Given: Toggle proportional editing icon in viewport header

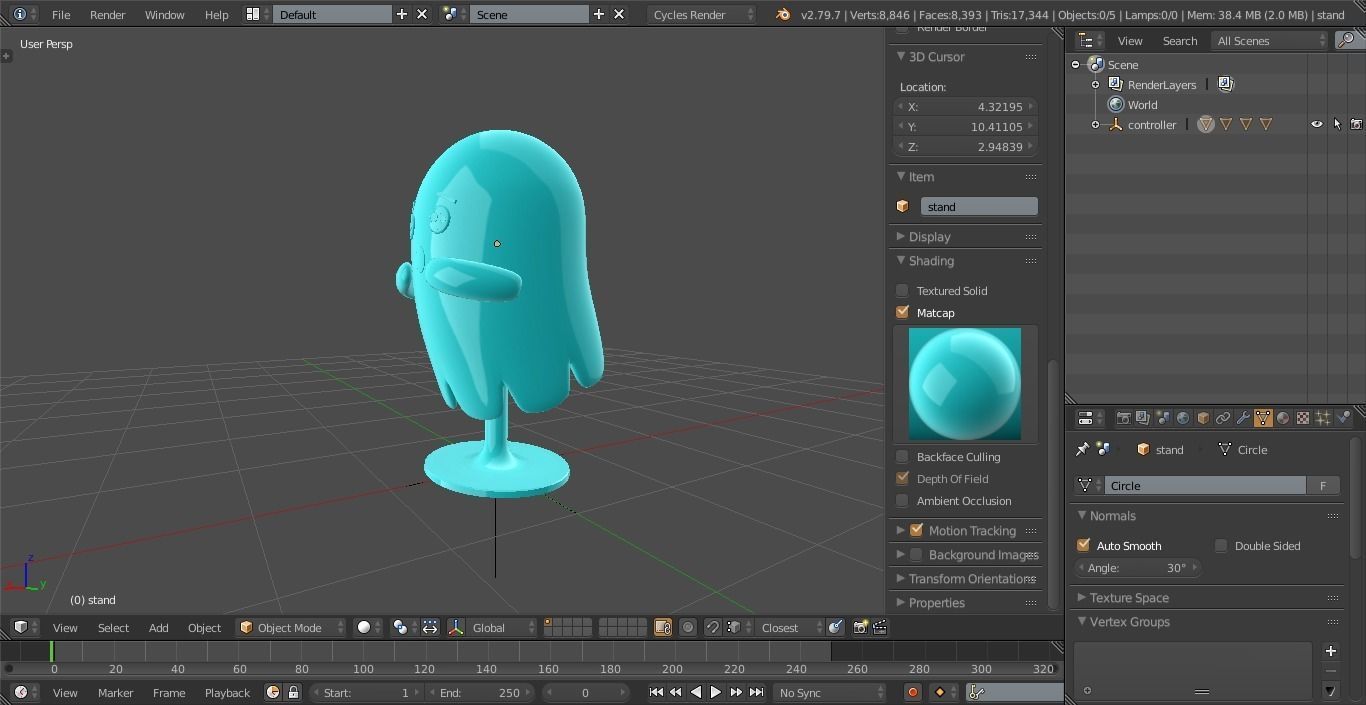Looking at the screenshot, I should 688,627.
